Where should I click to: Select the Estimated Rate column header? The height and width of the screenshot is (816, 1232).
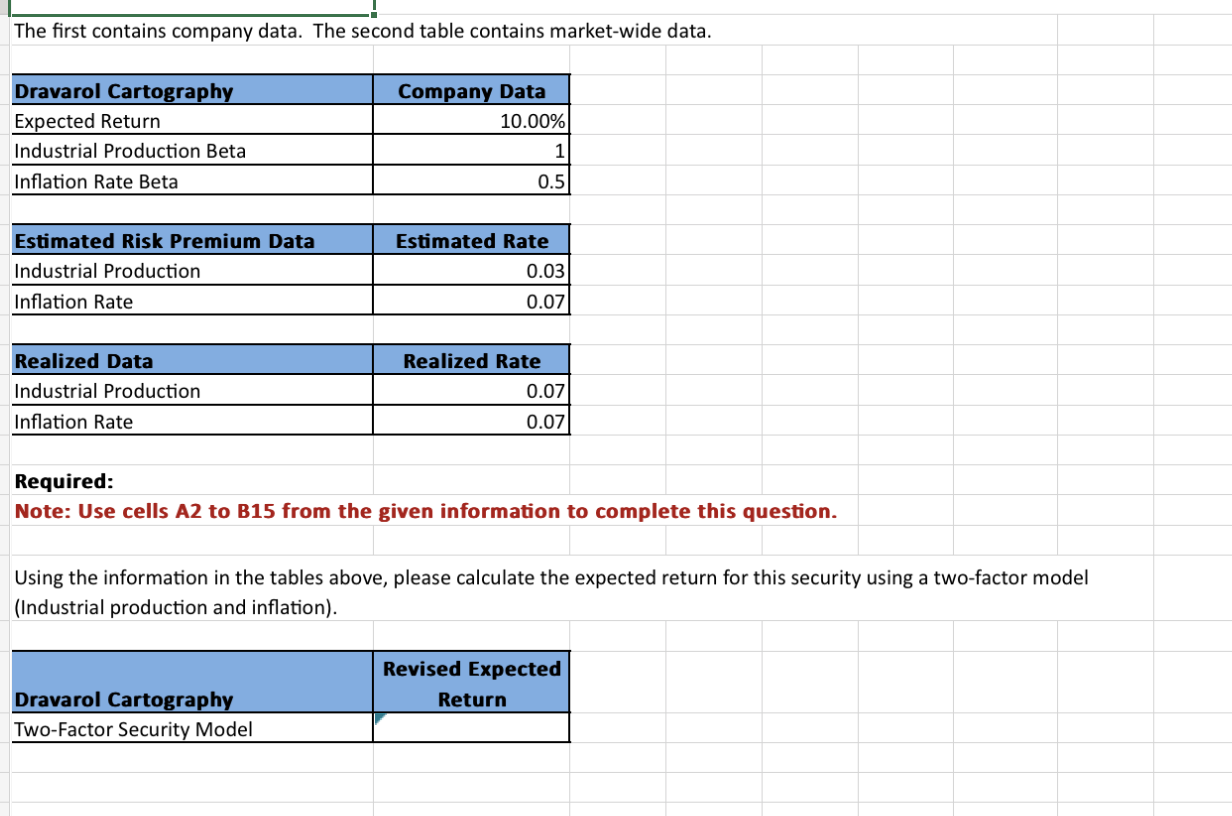(470, 241)
